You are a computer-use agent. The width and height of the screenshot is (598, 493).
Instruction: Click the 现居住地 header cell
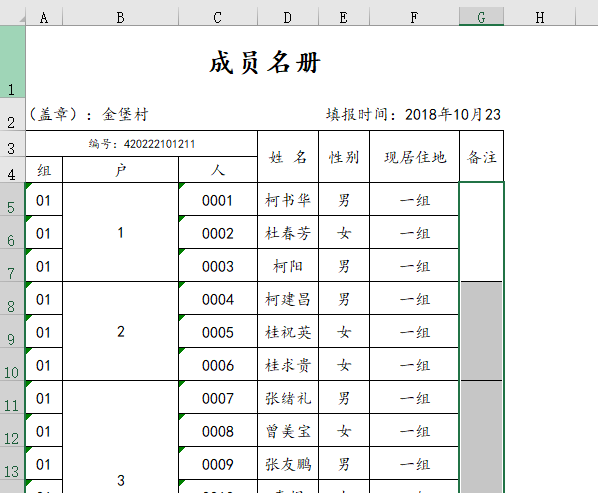[415, 157]
